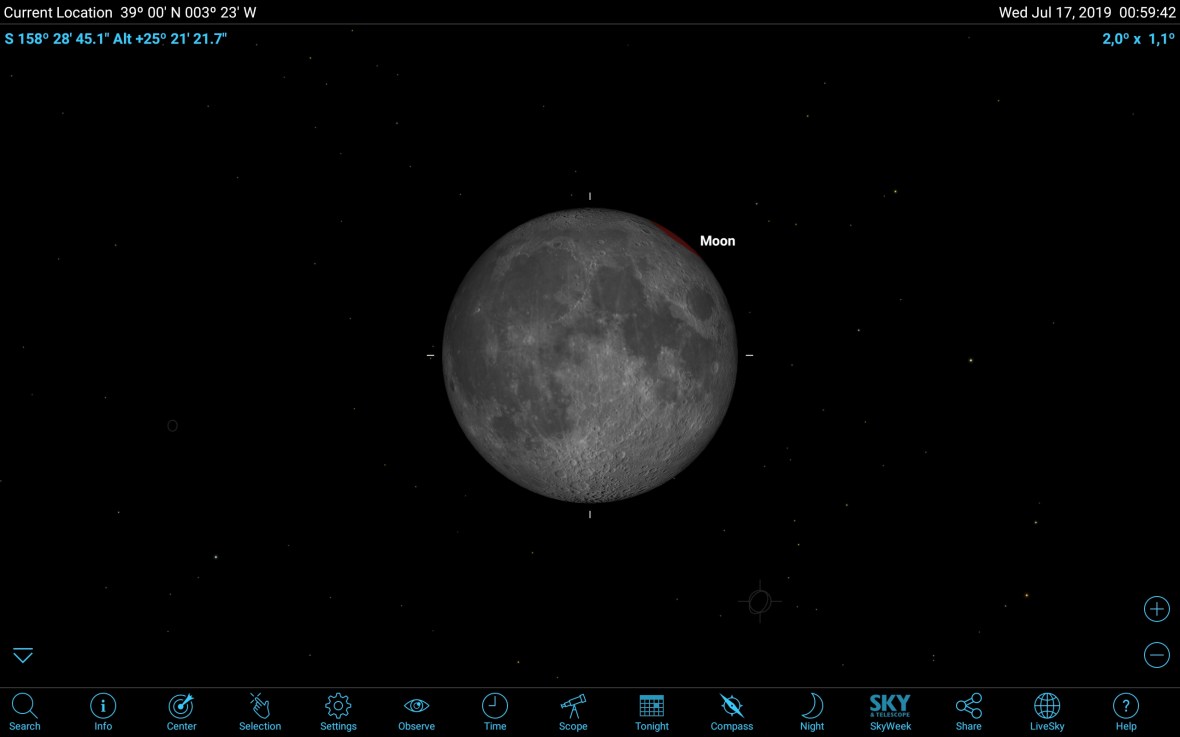Open the Scope telescope control
The image size is (1180, 737).
click(573, 711)
